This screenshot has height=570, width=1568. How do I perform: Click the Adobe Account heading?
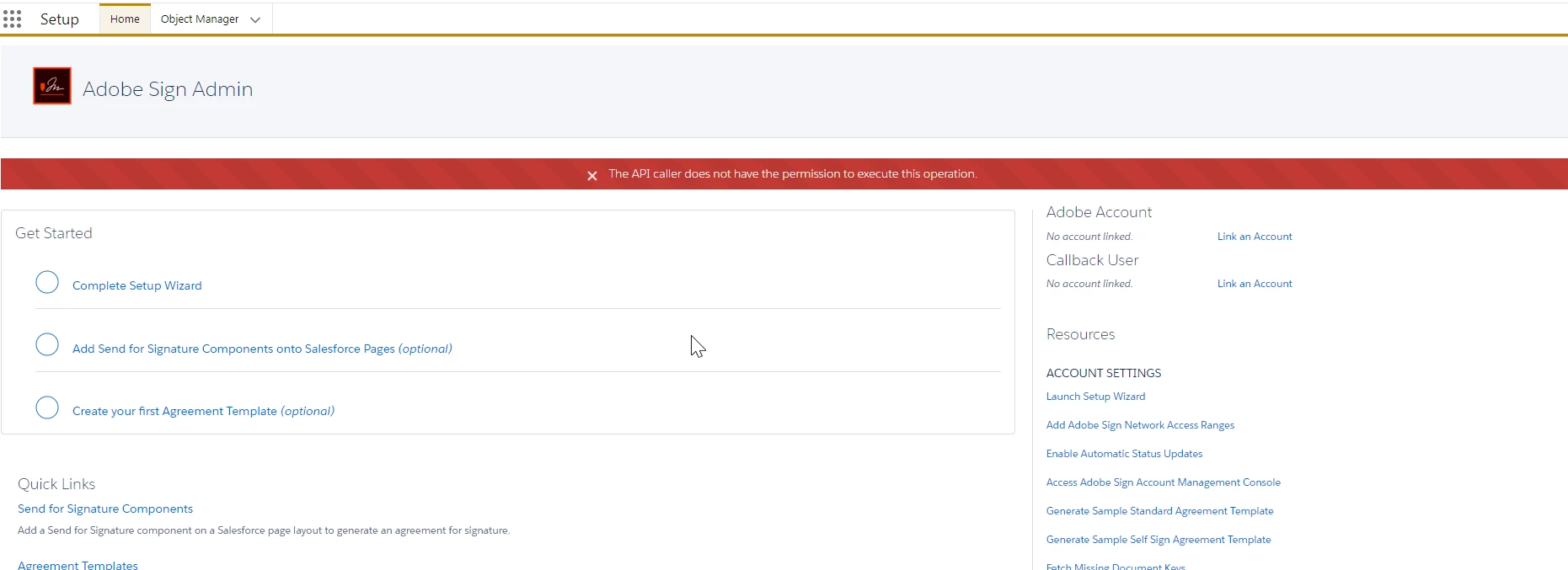pos(1099,212)
